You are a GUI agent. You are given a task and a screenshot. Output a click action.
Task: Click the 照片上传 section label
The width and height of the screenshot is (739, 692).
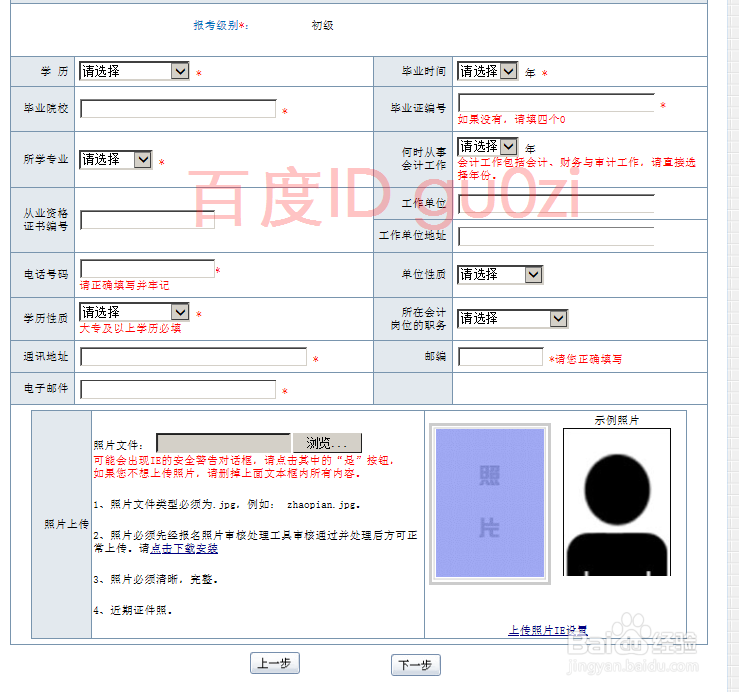(66, 524)
